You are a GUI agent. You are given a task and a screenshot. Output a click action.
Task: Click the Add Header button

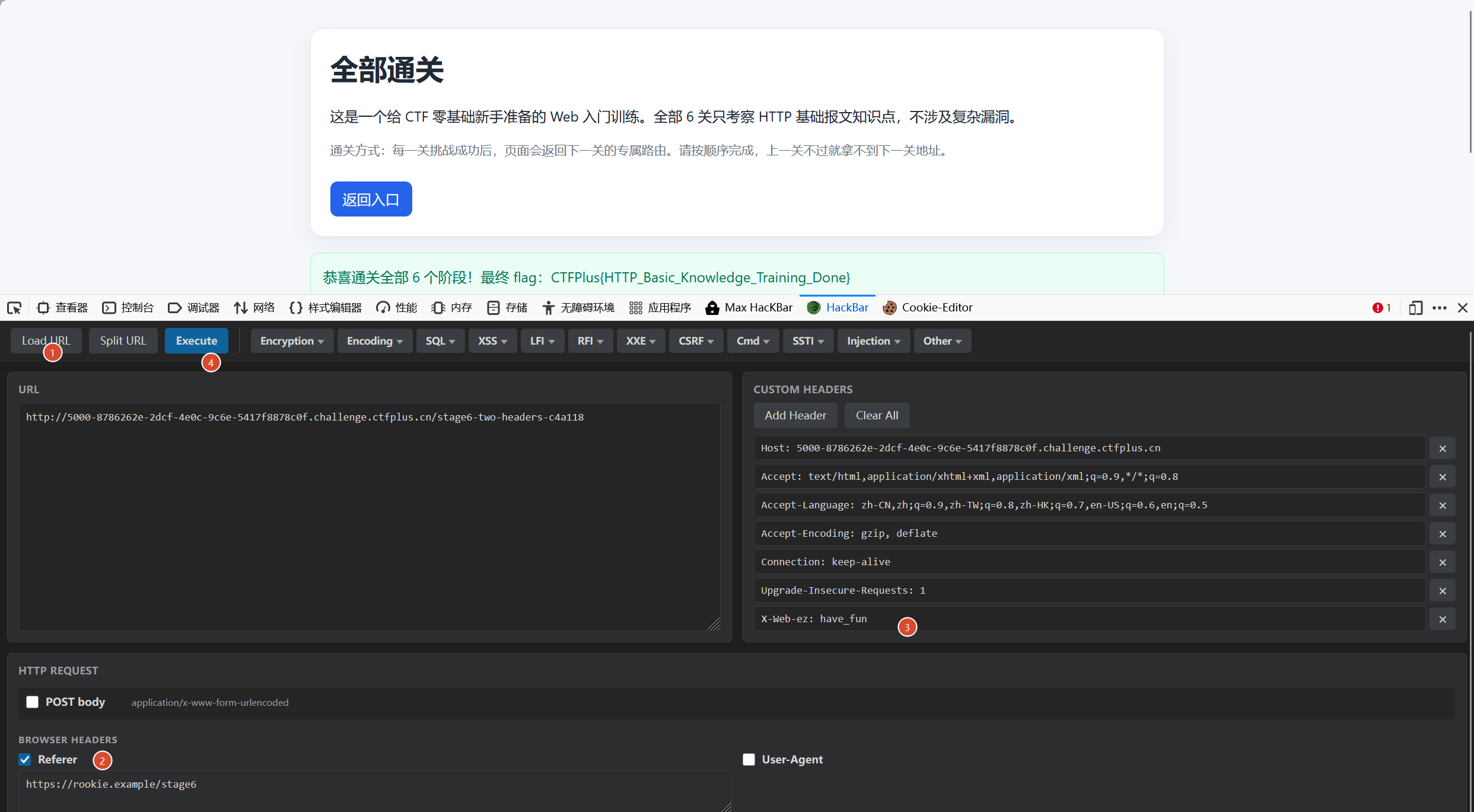[795, 416]
